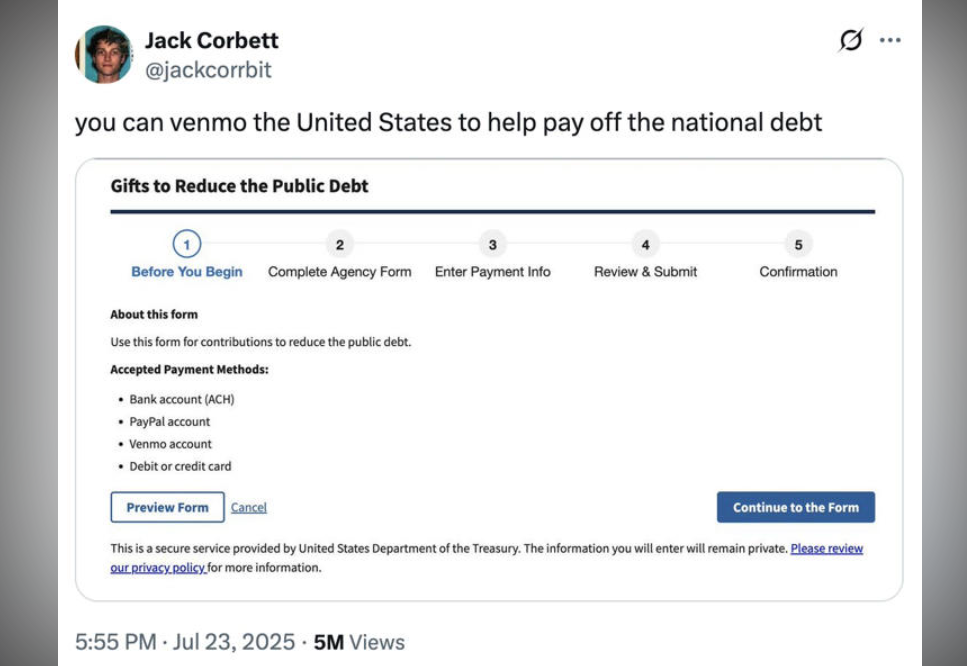Click the Cancel link
Viewport: 967px width, 666px height.
(x=249, y=508)
